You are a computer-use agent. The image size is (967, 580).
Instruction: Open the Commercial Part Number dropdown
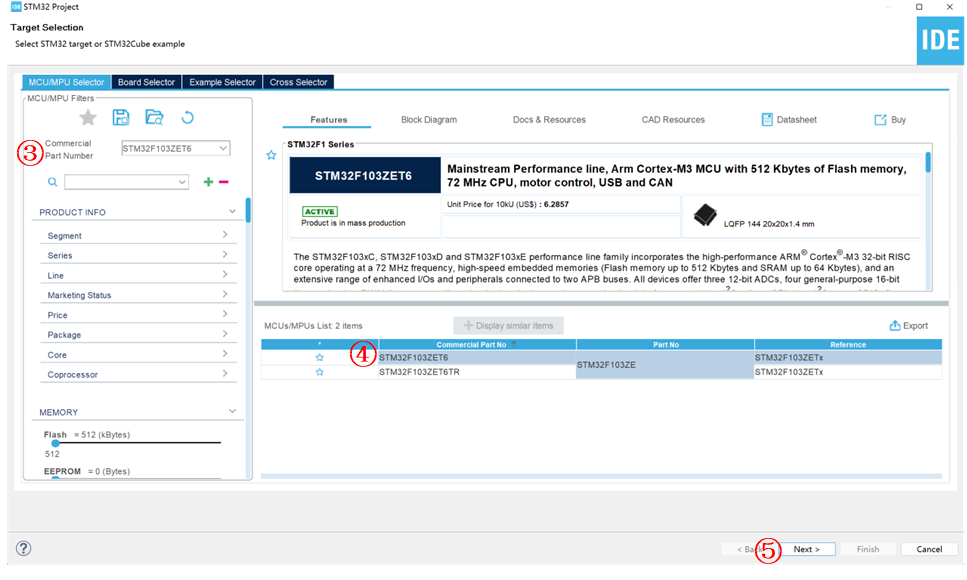(223, 149)
